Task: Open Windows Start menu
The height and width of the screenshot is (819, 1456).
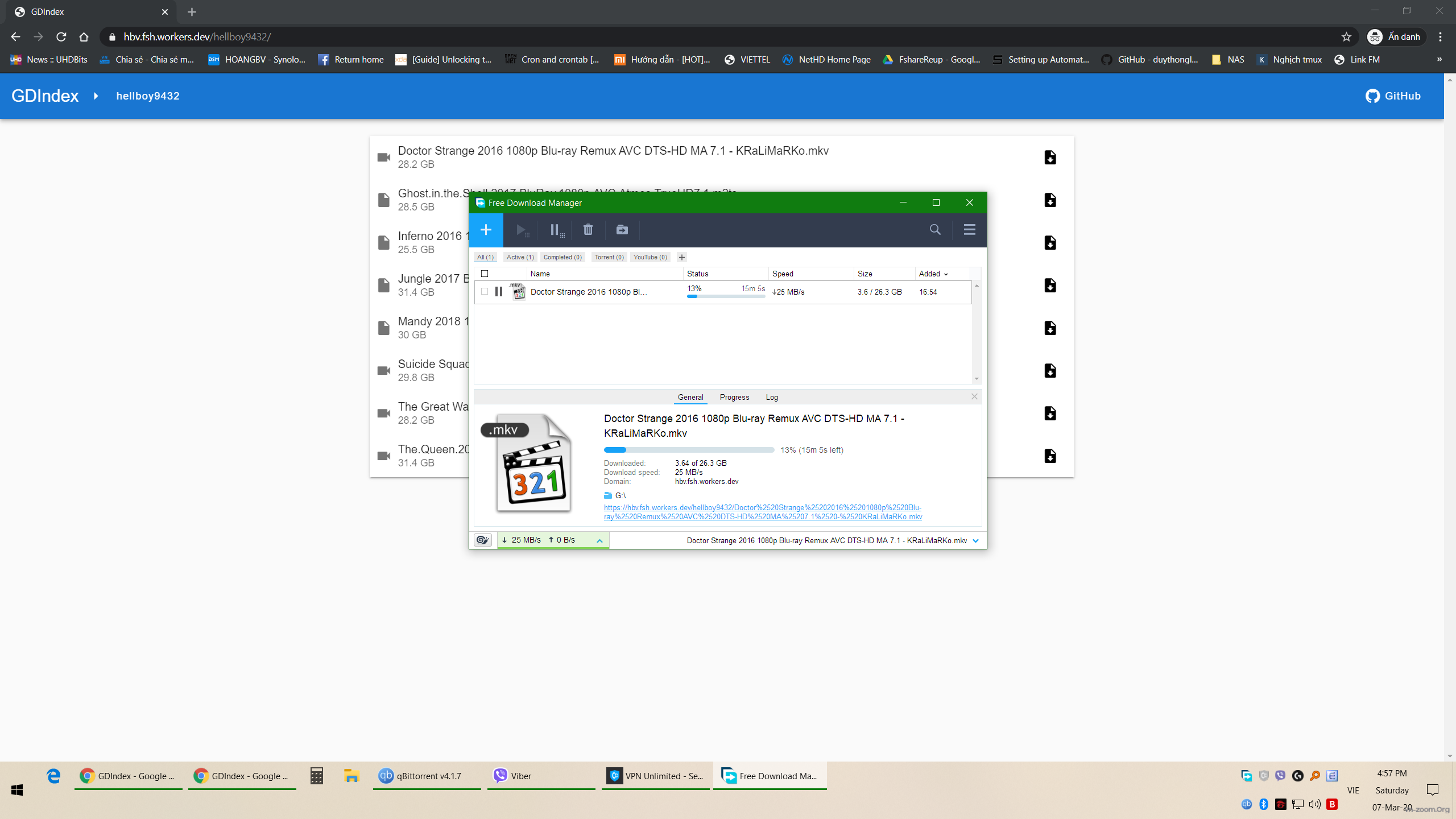Action: [x=17, y=790]
